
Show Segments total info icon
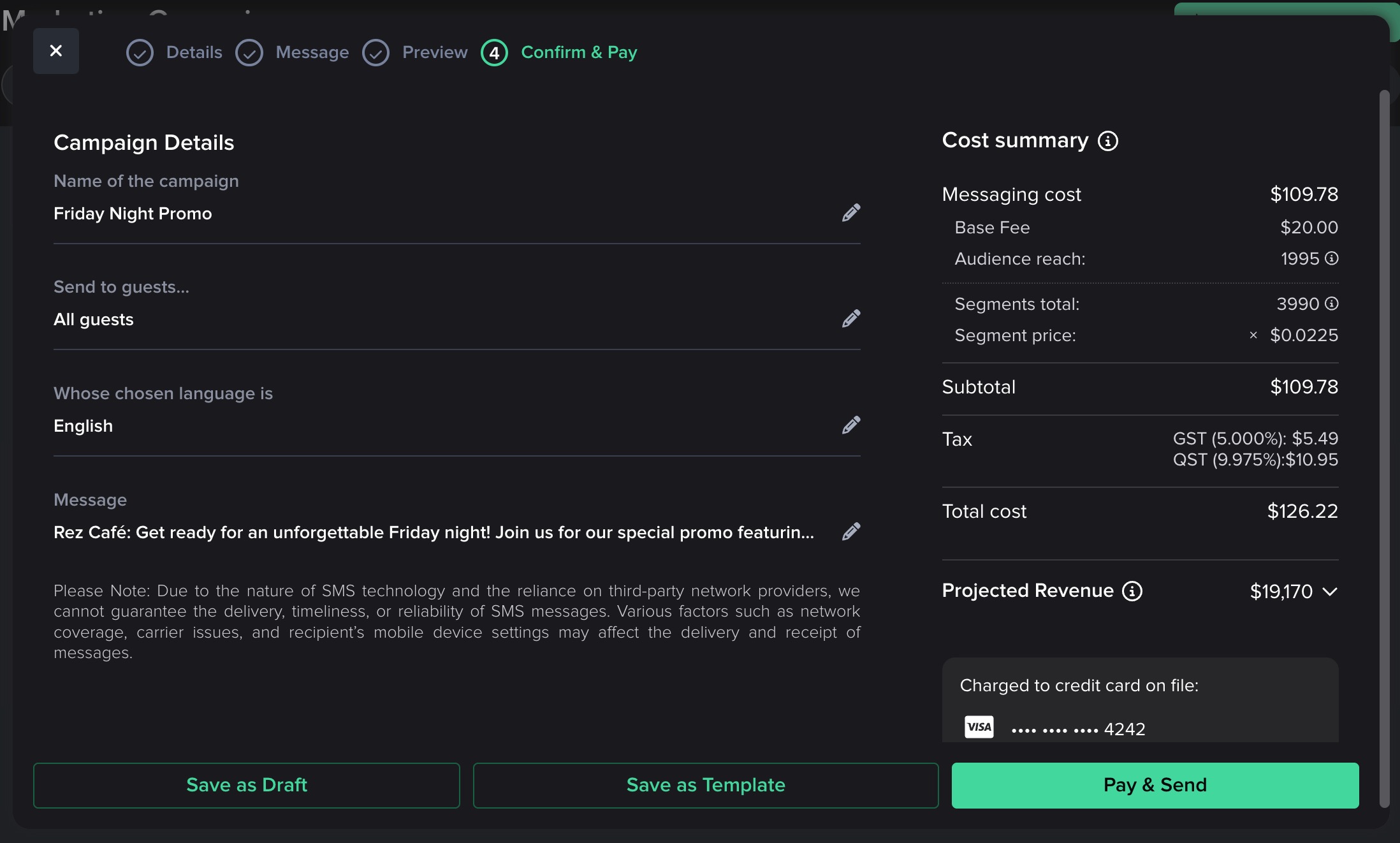tap(1332, 304)
